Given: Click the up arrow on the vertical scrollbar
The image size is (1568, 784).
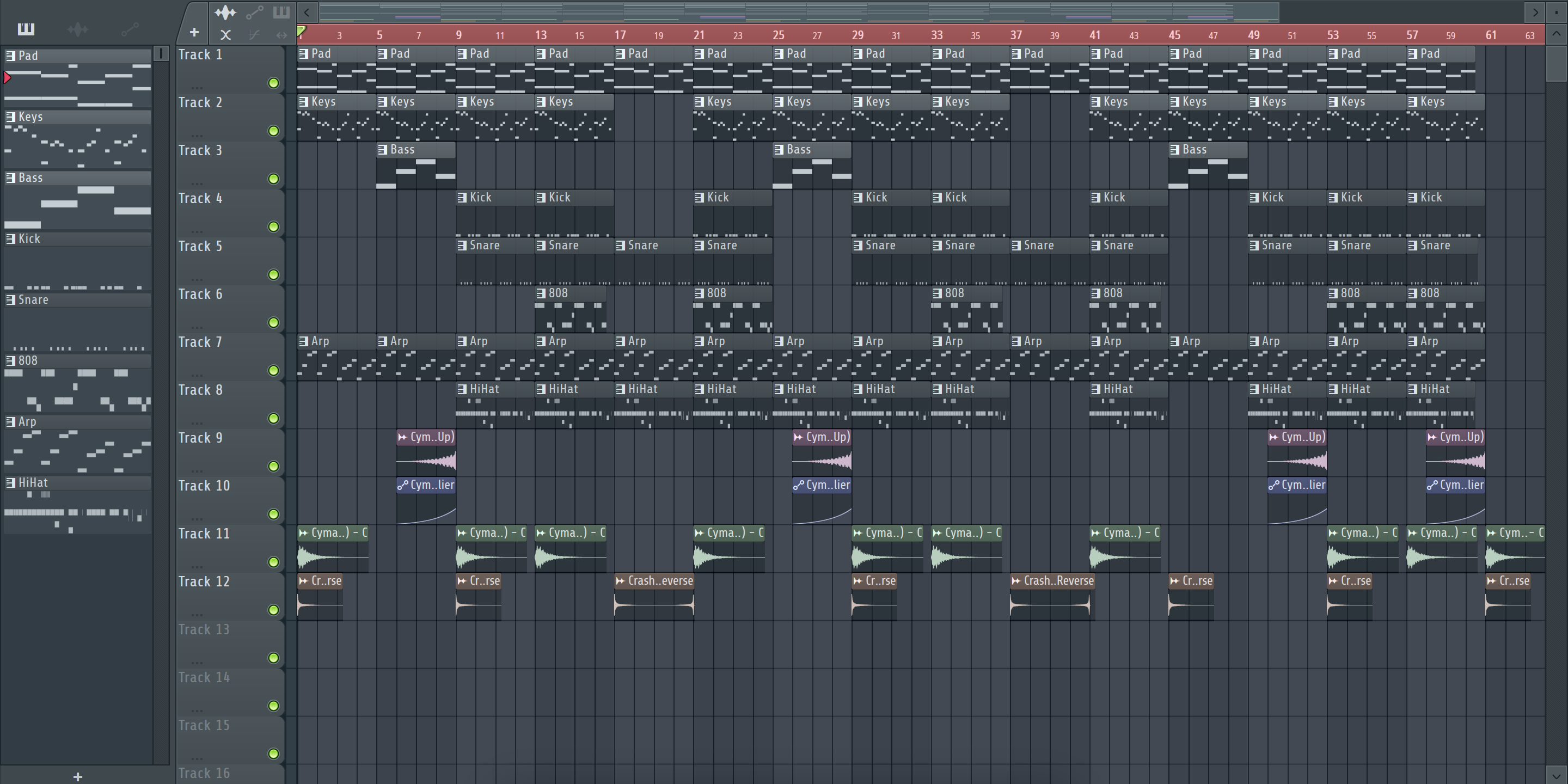Looking at the screenshot, I should 1557,33.
